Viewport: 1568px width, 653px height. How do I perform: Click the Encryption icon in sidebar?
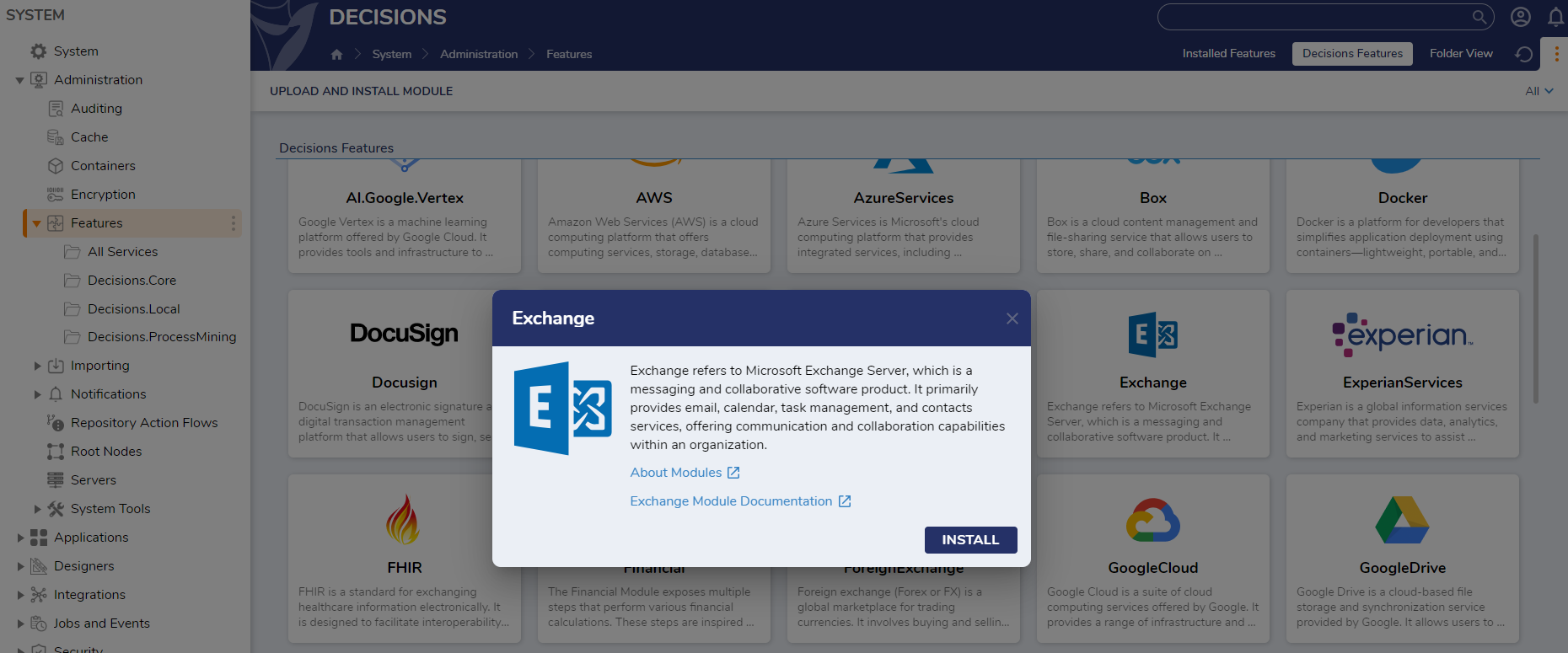56,195
